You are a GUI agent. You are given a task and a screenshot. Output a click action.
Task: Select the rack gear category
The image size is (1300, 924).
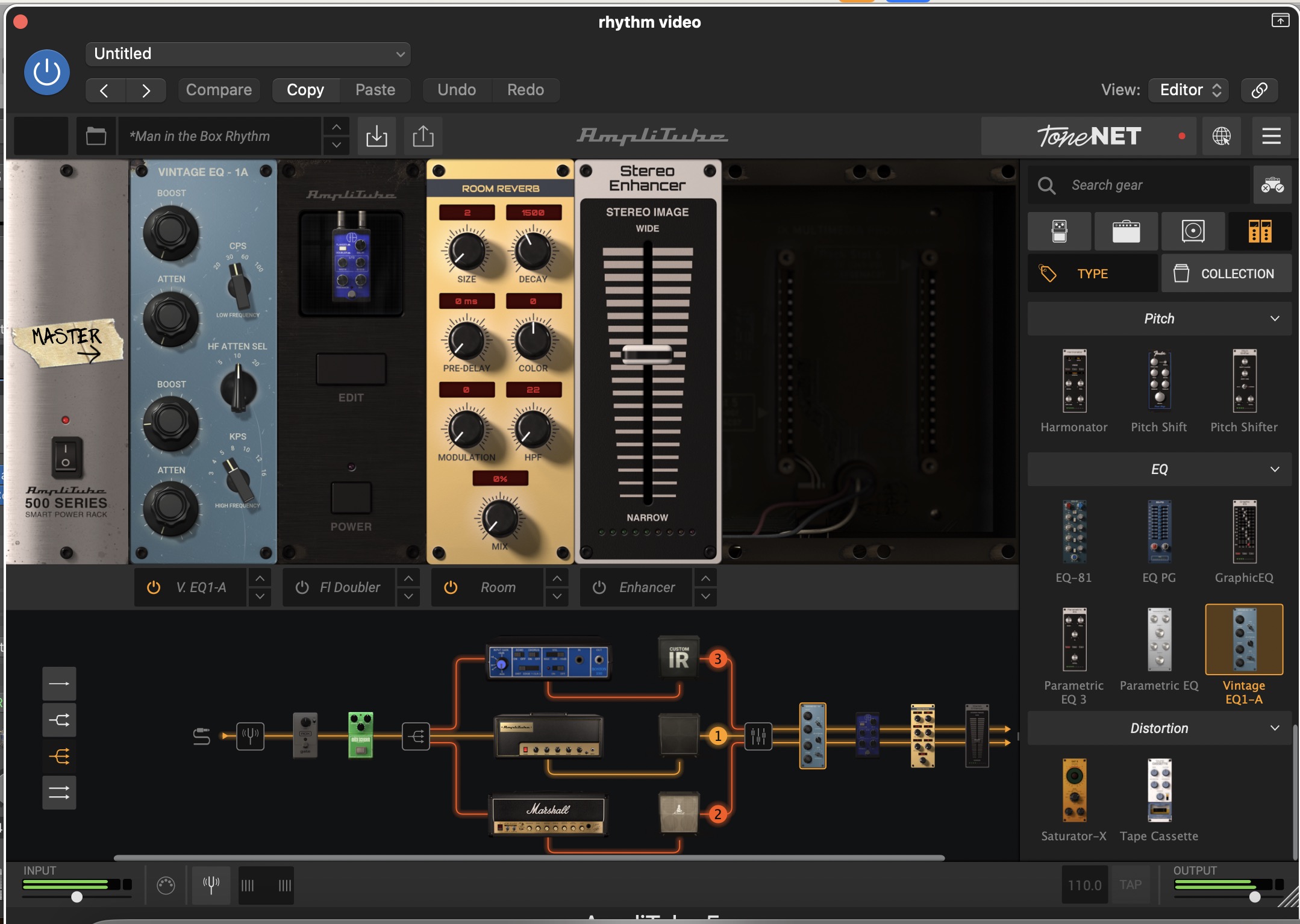coord(1260,231)
